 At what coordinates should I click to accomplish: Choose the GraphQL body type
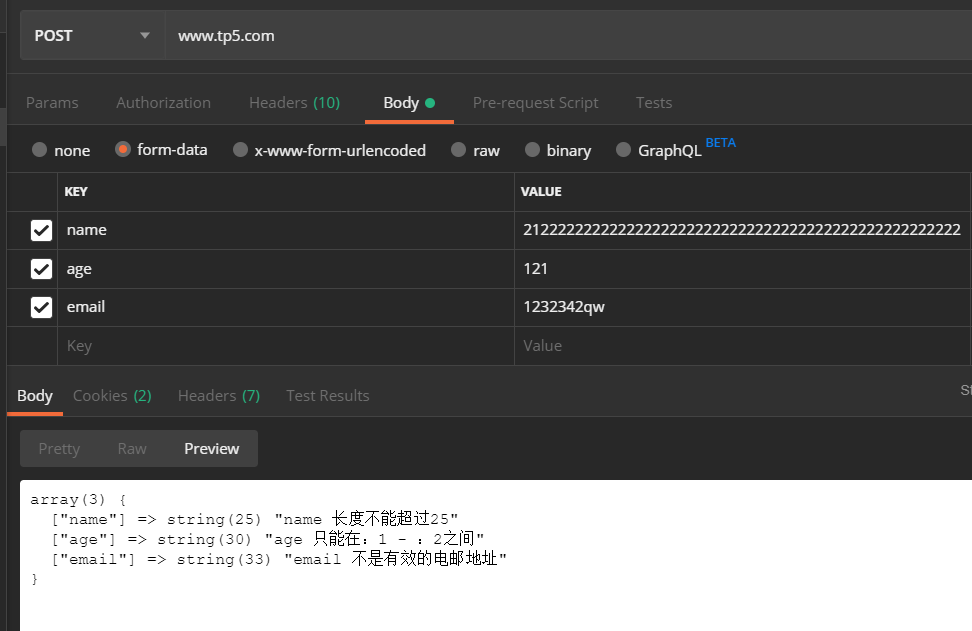tap(624, 150)
